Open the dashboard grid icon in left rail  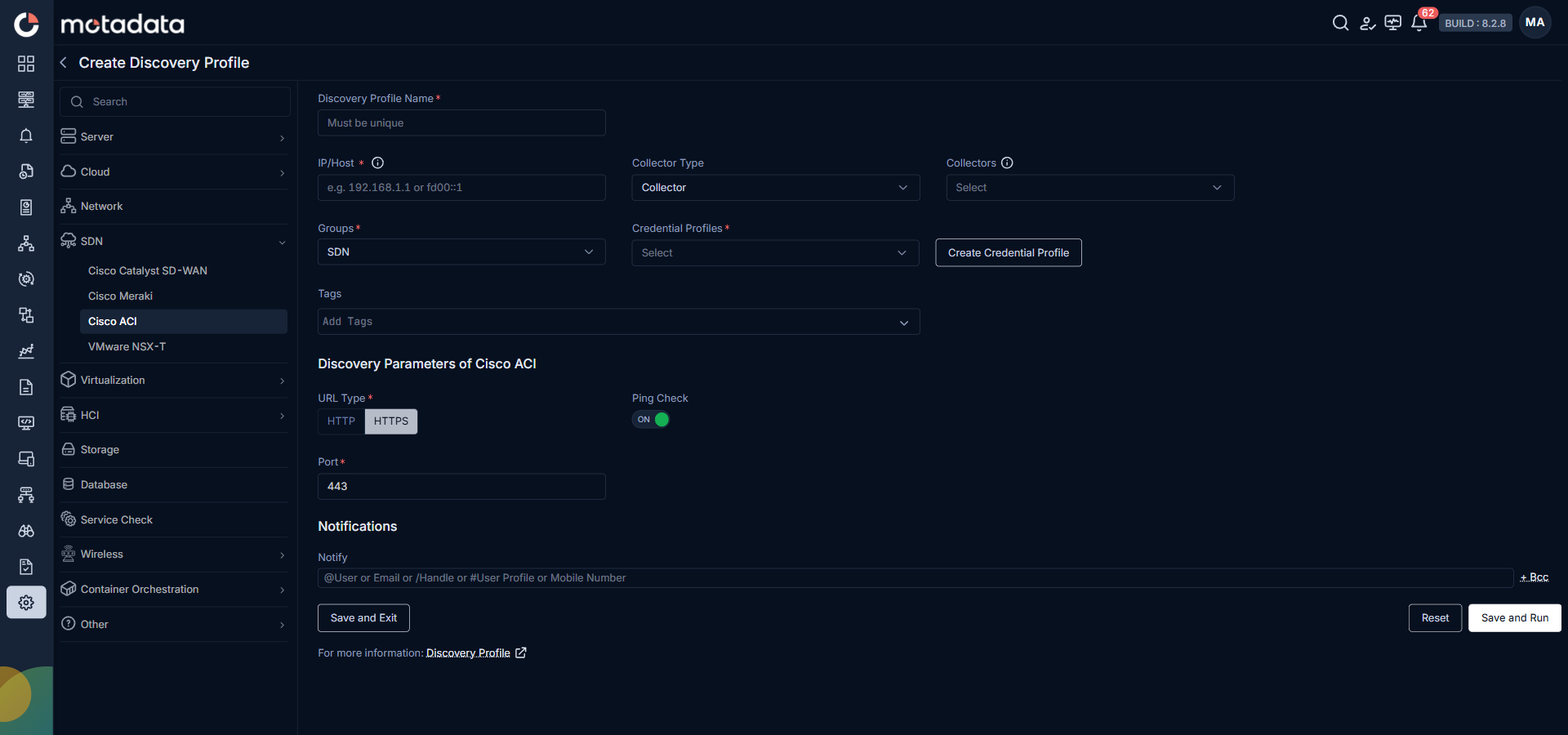(26, 64)
